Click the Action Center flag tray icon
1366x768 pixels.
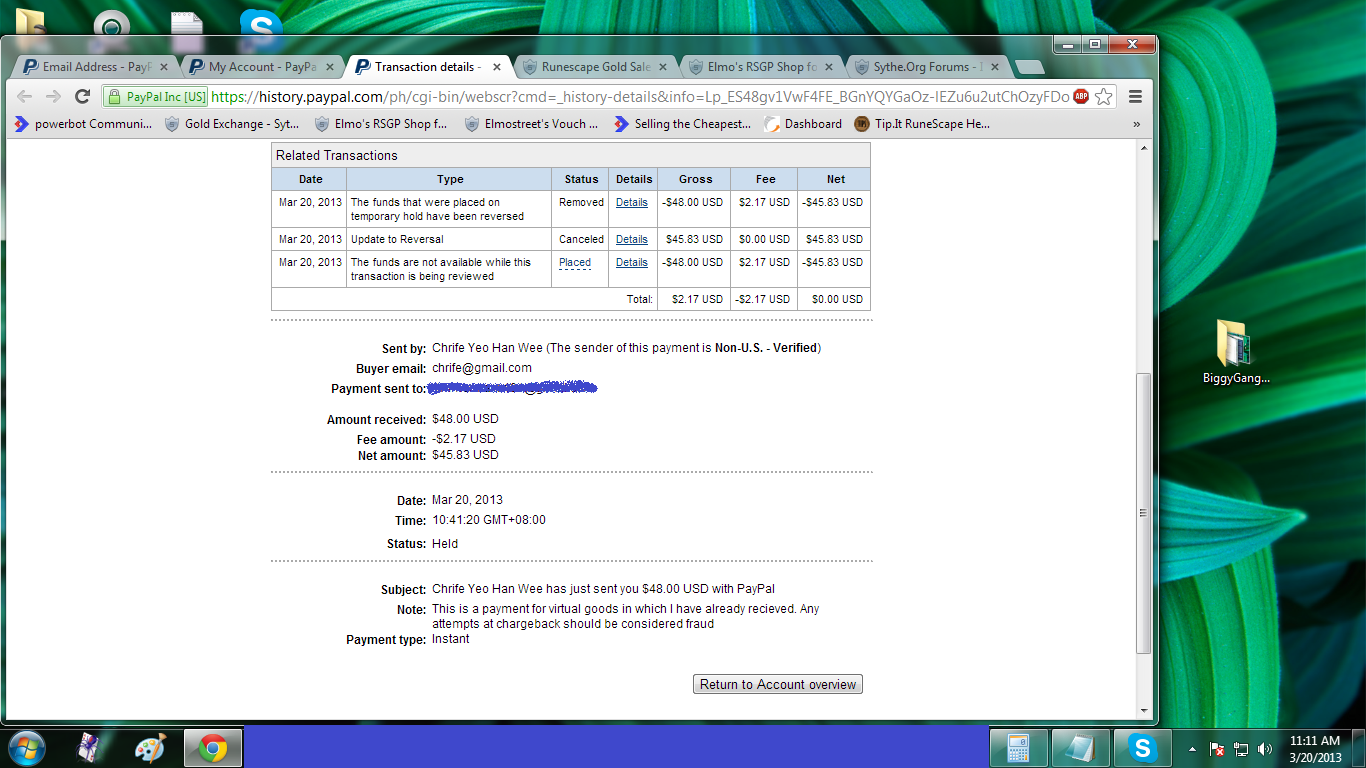1217,748
